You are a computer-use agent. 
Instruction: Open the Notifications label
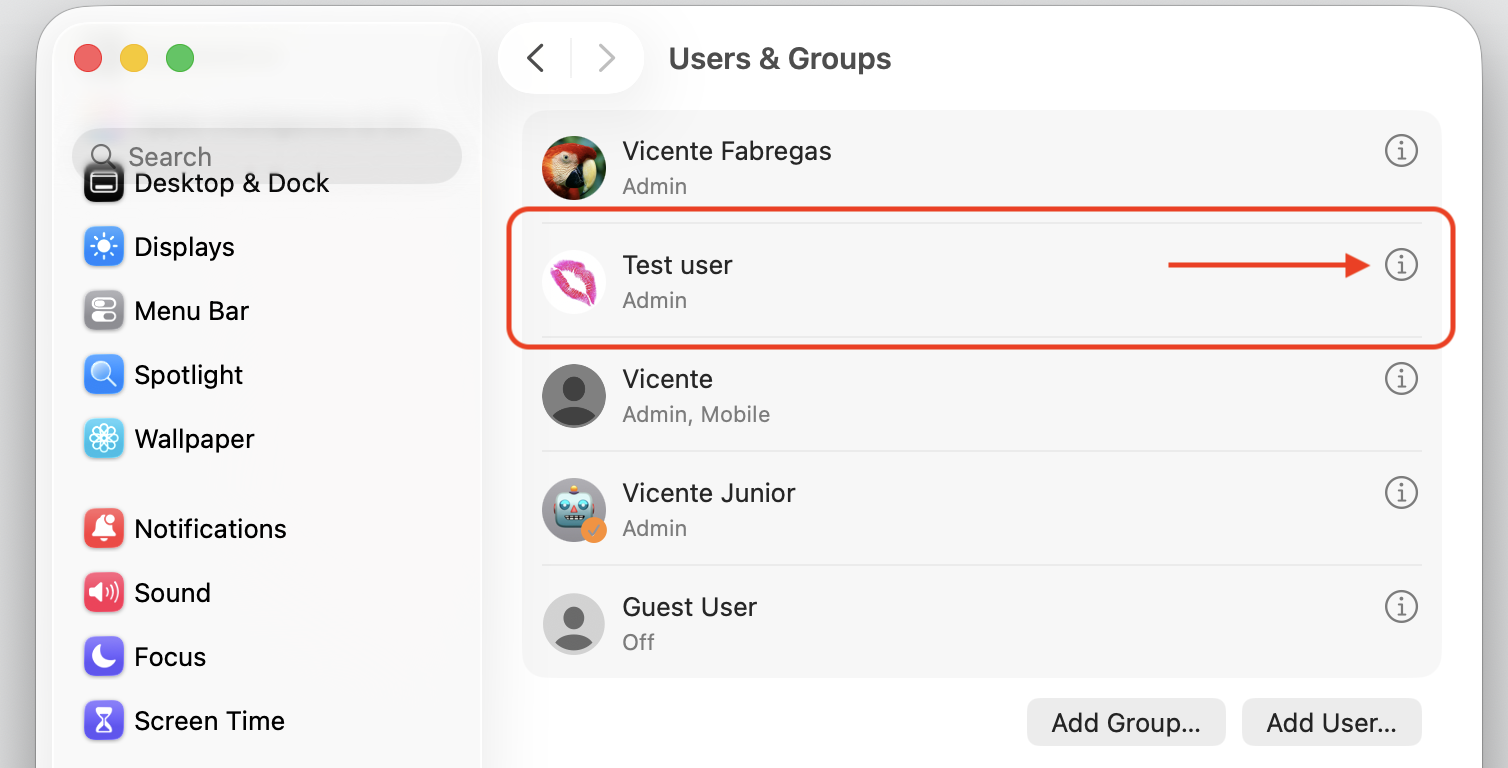coord(211,529)
